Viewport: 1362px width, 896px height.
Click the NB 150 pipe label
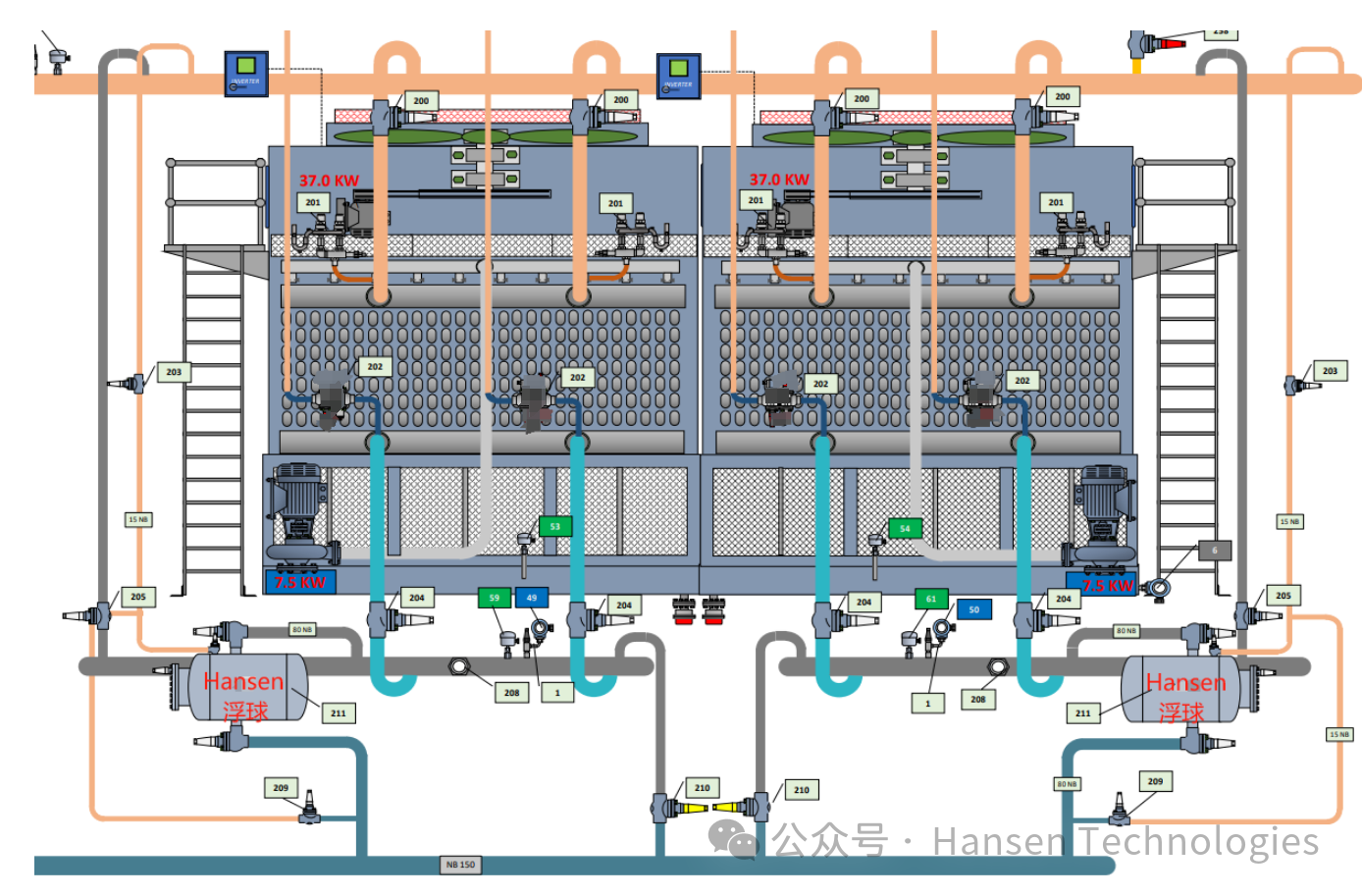pyautogui.click(x=460, y=865)
